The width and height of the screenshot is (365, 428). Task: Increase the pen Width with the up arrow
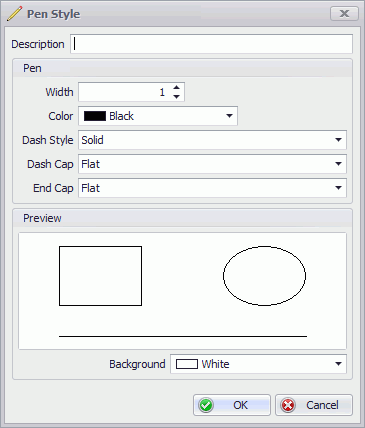177,88
